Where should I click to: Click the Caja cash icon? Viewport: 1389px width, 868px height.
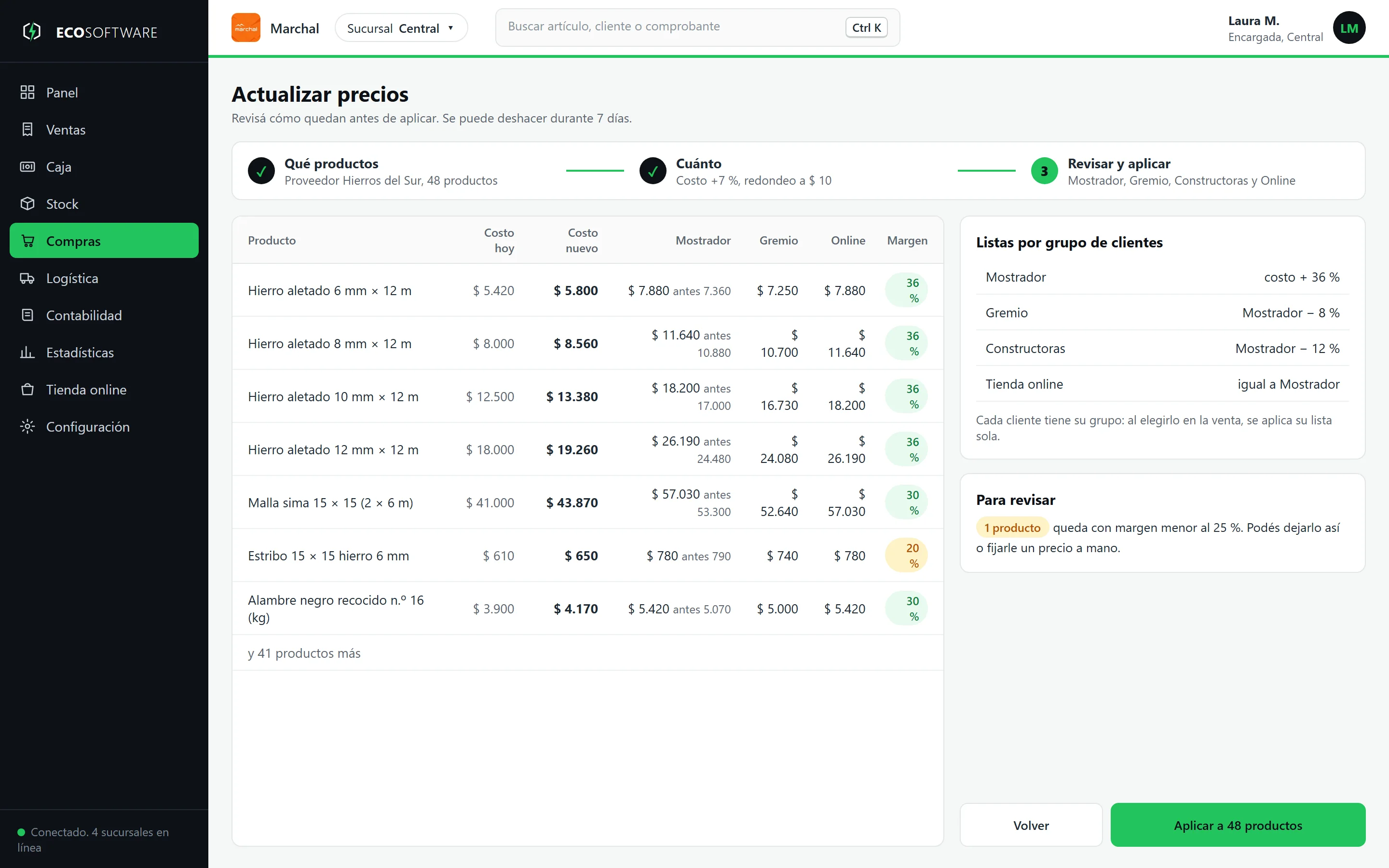(27, 166)
